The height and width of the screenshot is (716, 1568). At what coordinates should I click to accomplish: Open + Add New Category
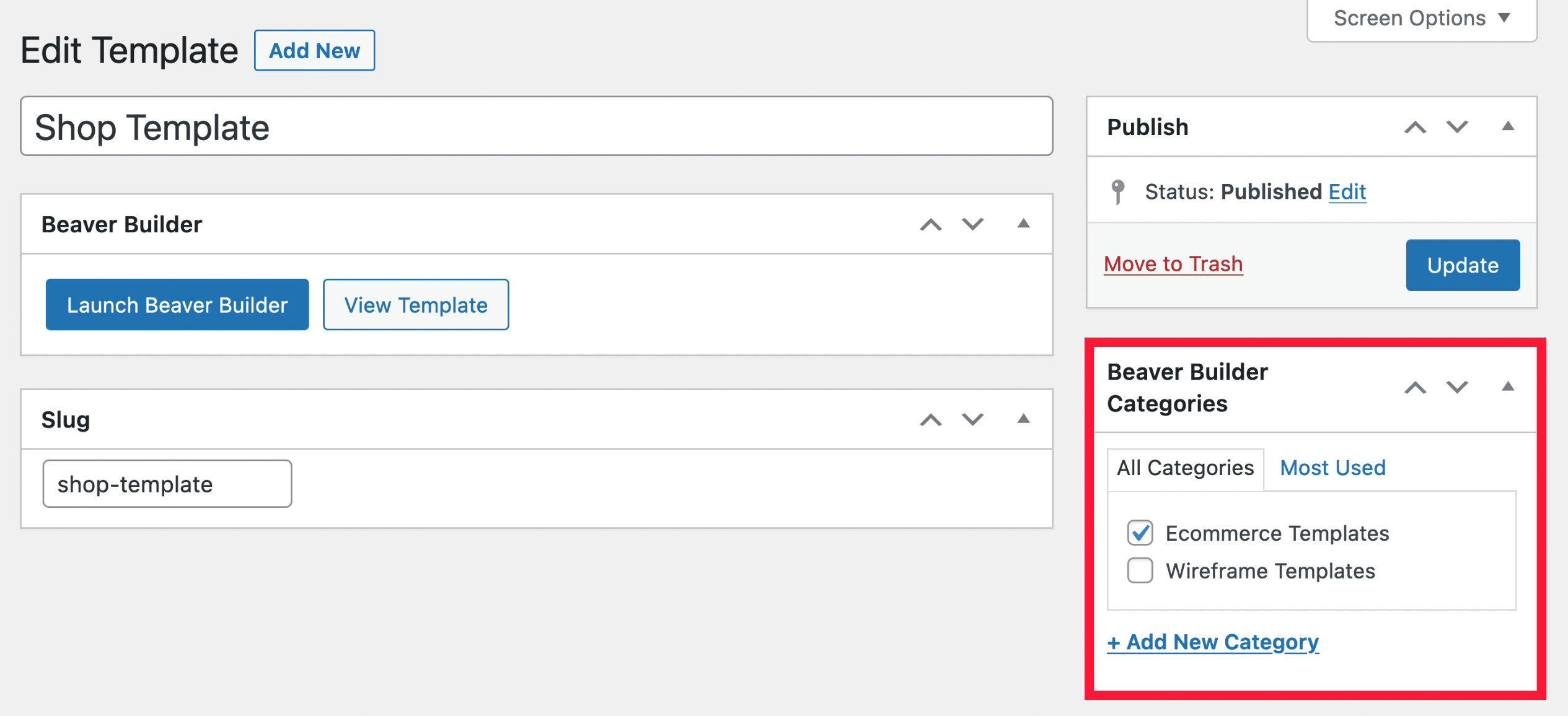[1213, 642]
